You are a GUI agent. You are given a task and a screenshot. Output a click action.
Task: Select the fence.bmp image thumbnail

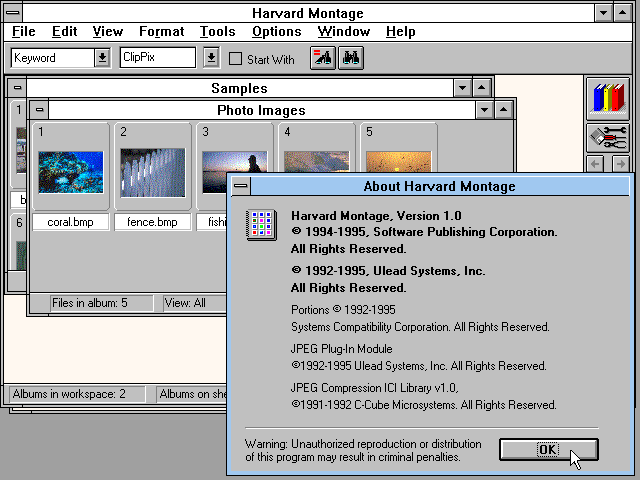(x=152, y=171)
